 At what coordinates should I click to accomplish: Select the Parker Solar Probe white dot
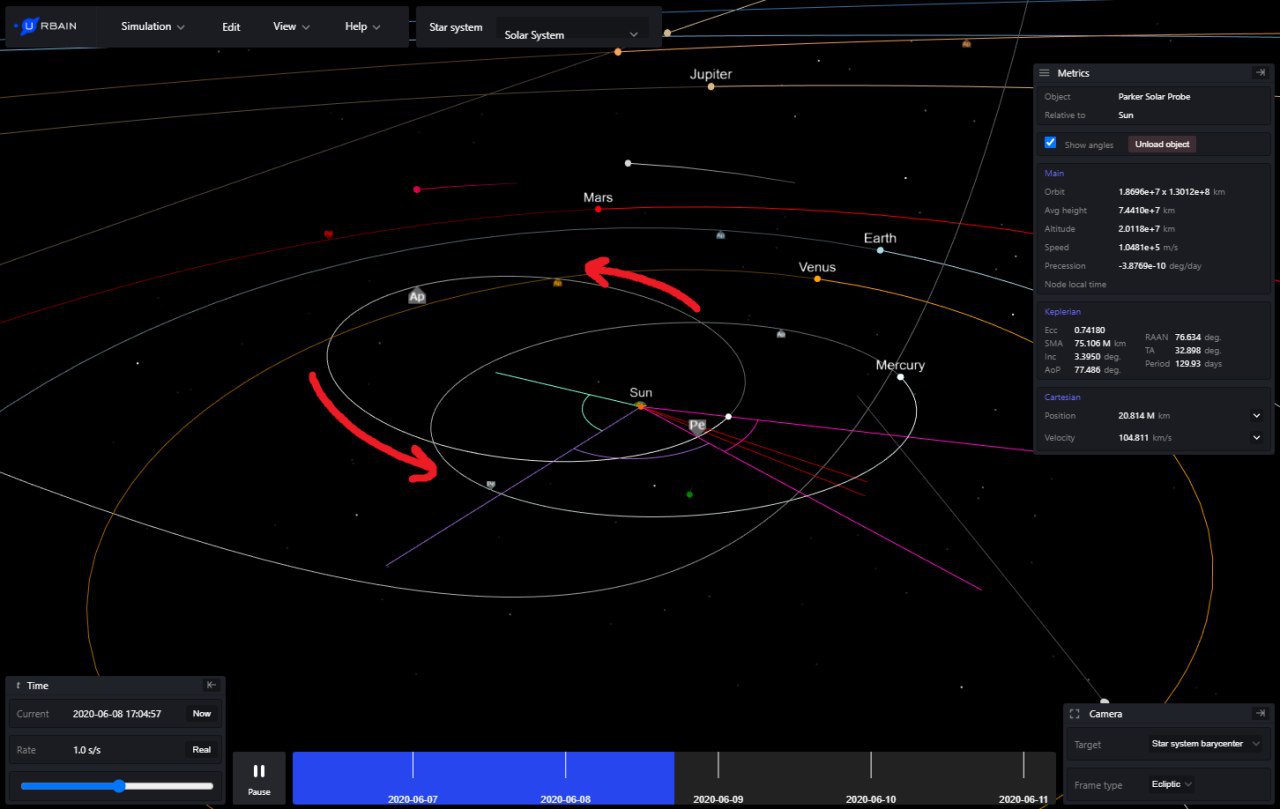click(x=728, y=416)
